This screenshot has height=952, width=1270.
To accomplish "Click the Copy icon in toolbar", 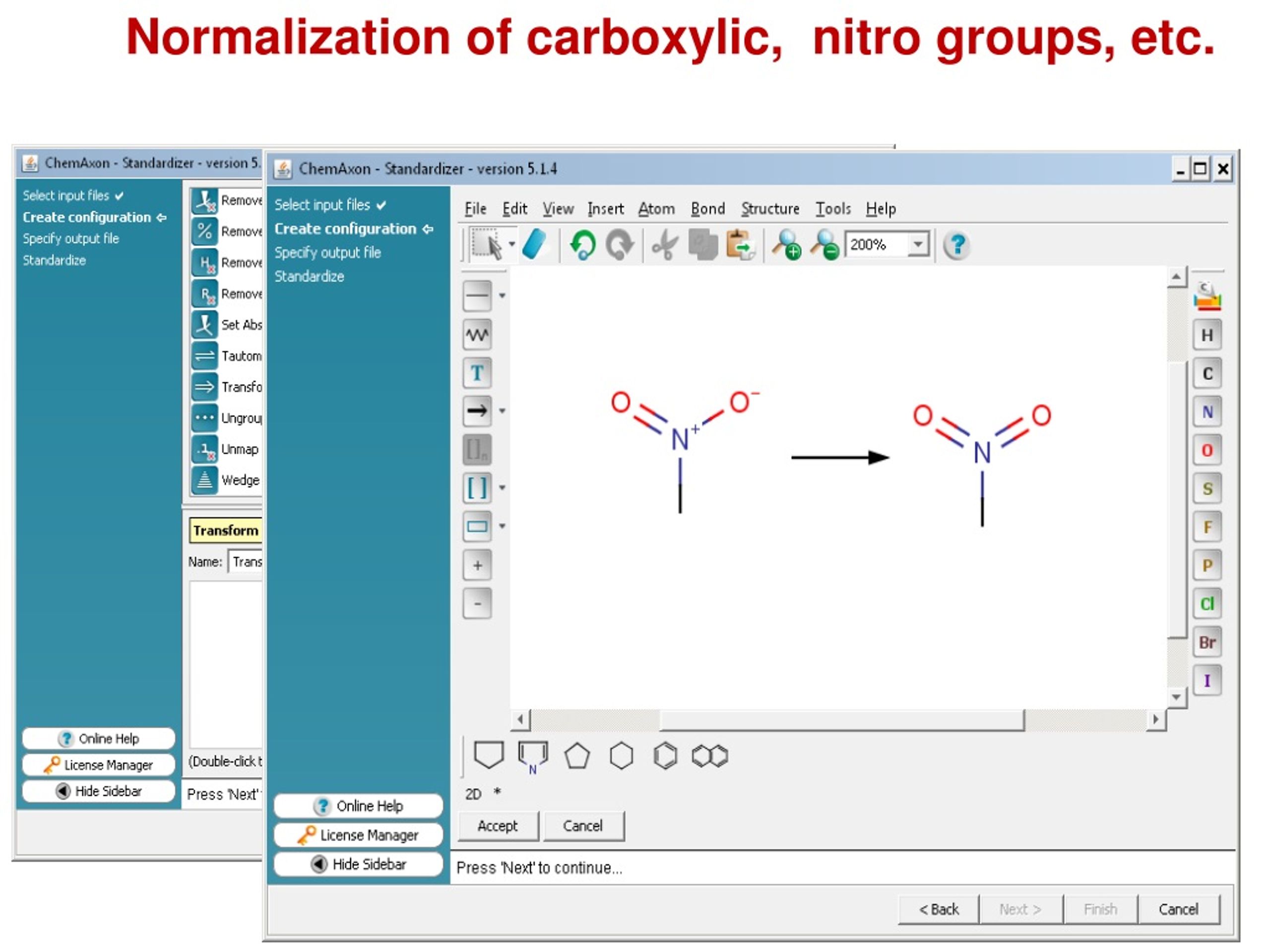I will click(x=703, y=245).
